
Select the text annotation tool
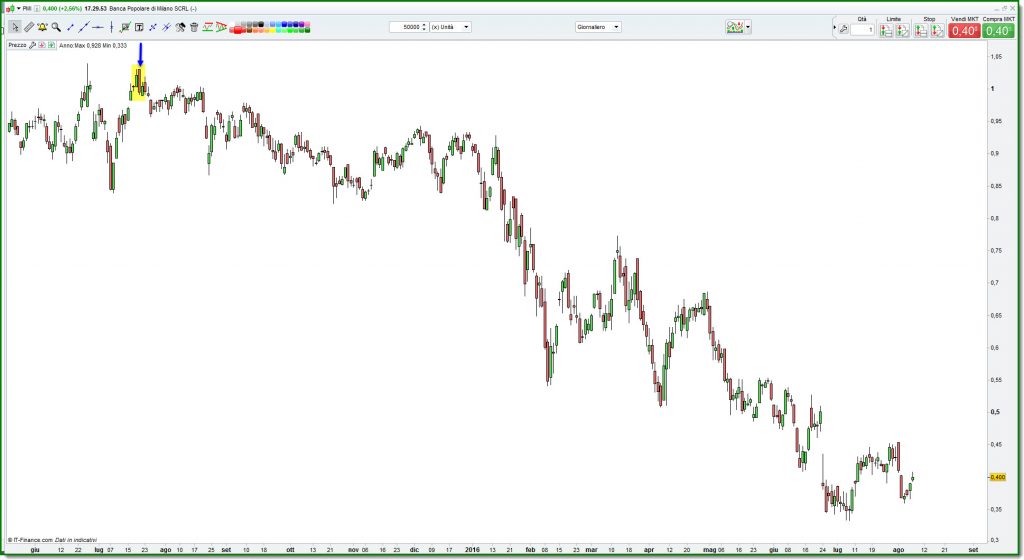(x=139, y=27)
